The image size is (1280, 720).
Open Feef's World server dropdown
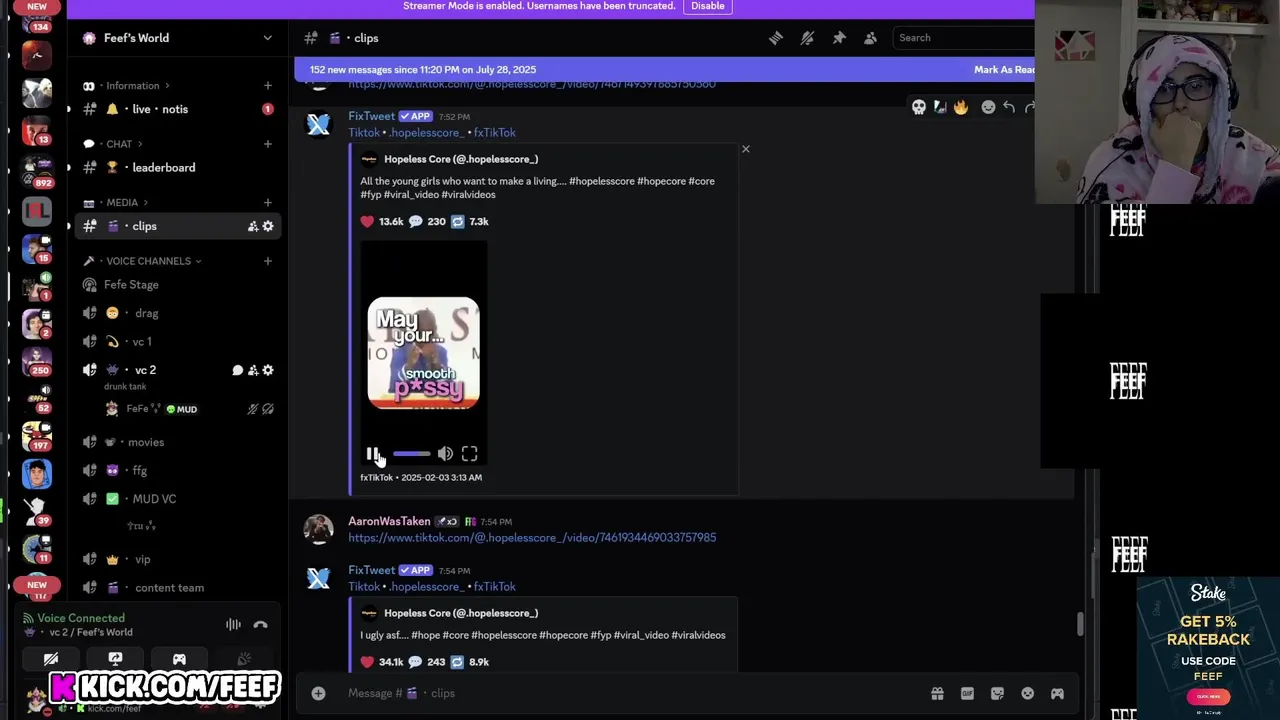coord(267,38)
